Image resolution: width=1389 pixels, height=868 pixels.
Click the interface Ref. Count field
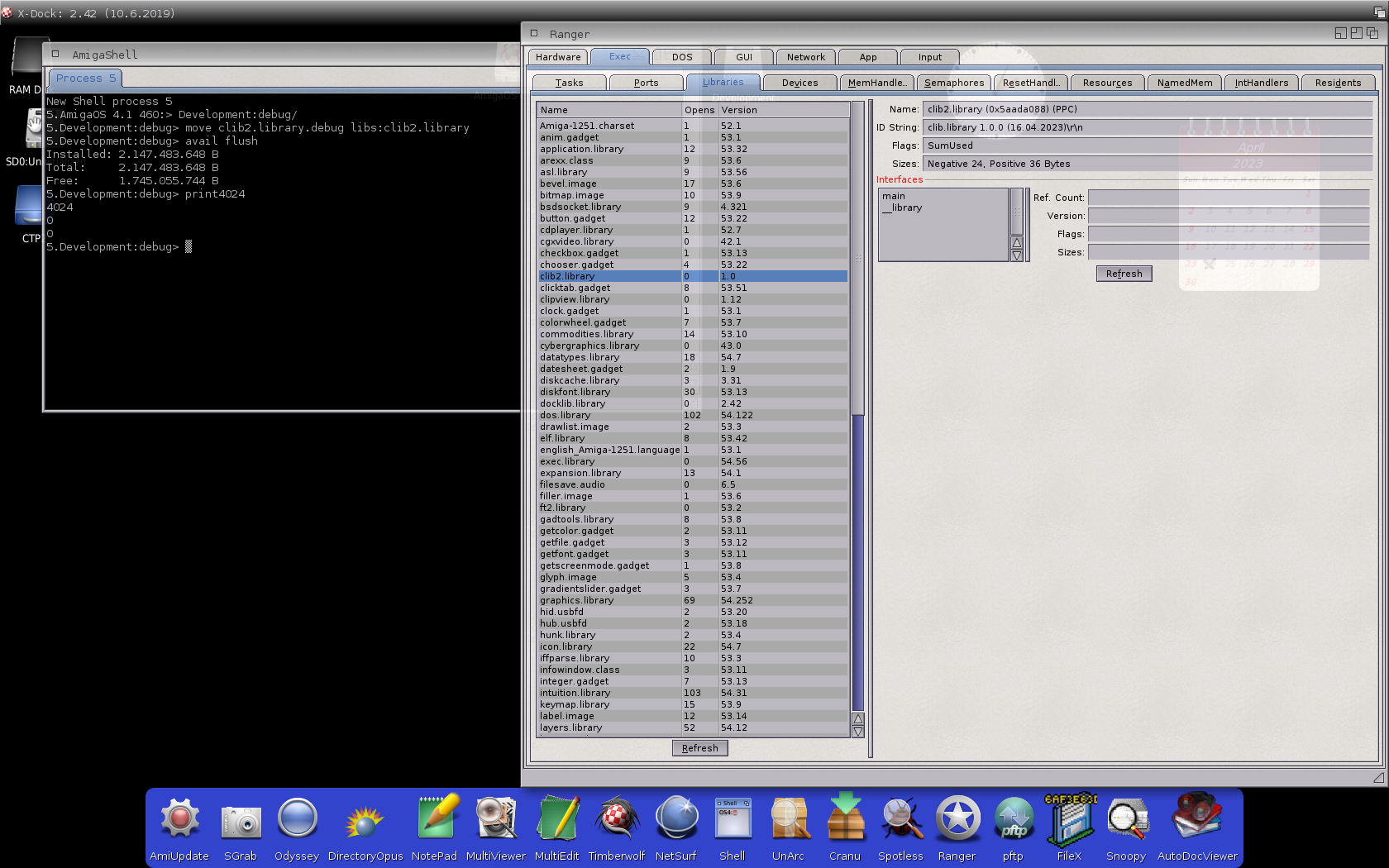(x=1229, y=198)
